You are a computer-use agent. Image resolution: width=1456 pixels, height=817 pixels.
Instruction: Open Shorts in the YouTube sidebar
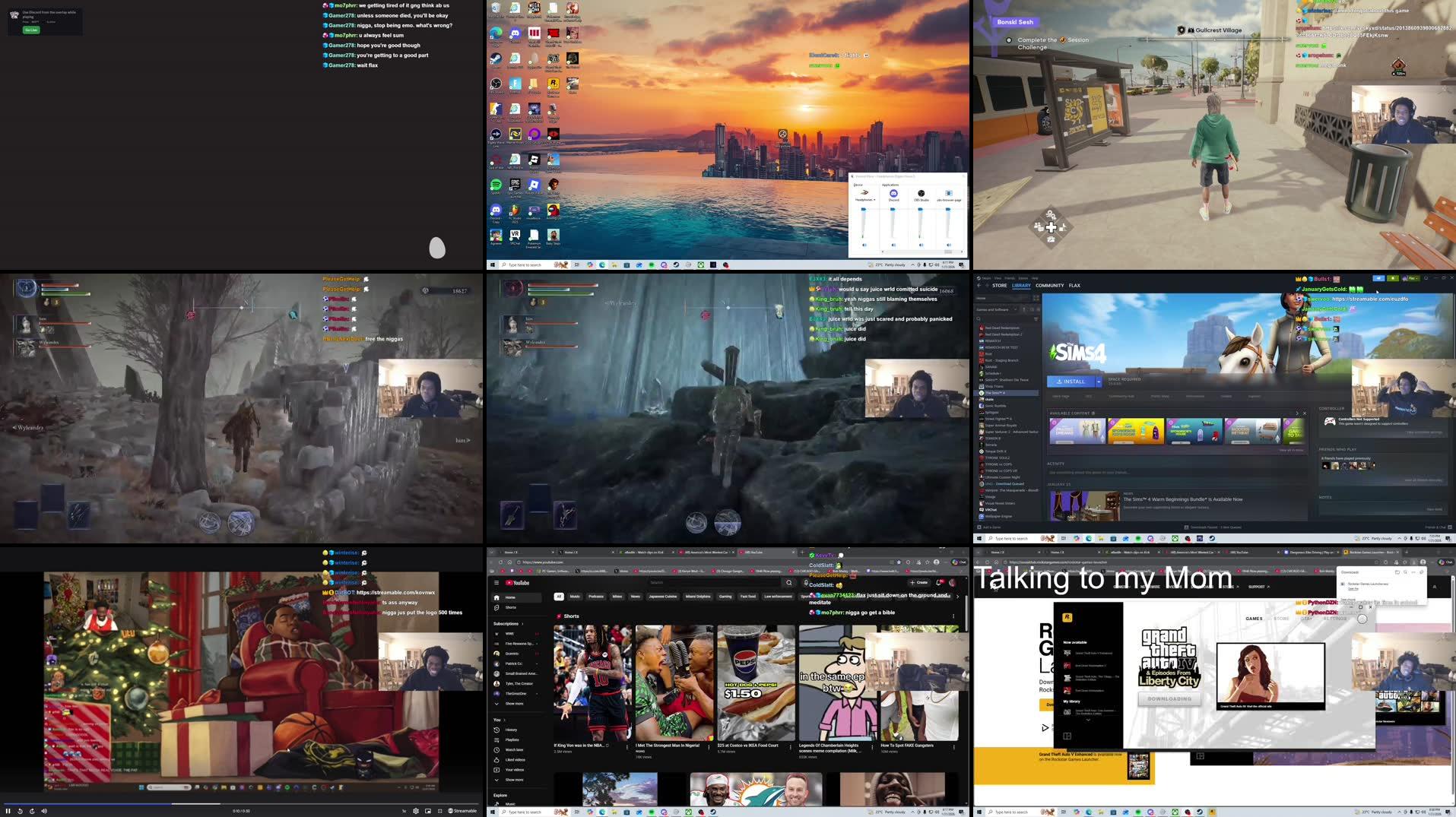coord(510,607)
